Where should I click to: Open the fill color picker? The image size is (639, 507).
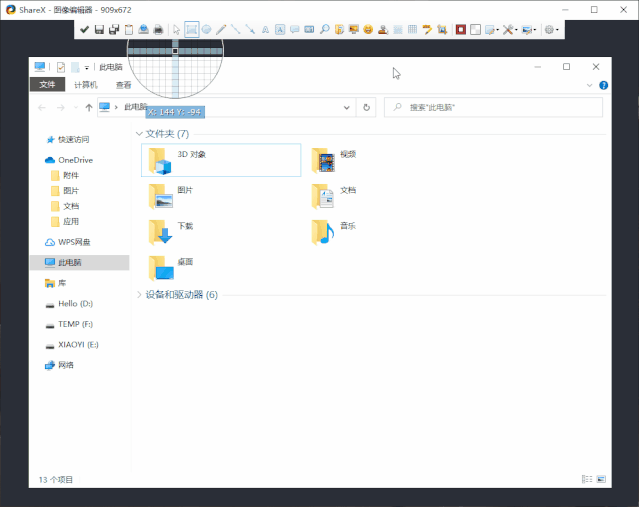(475, 29)
